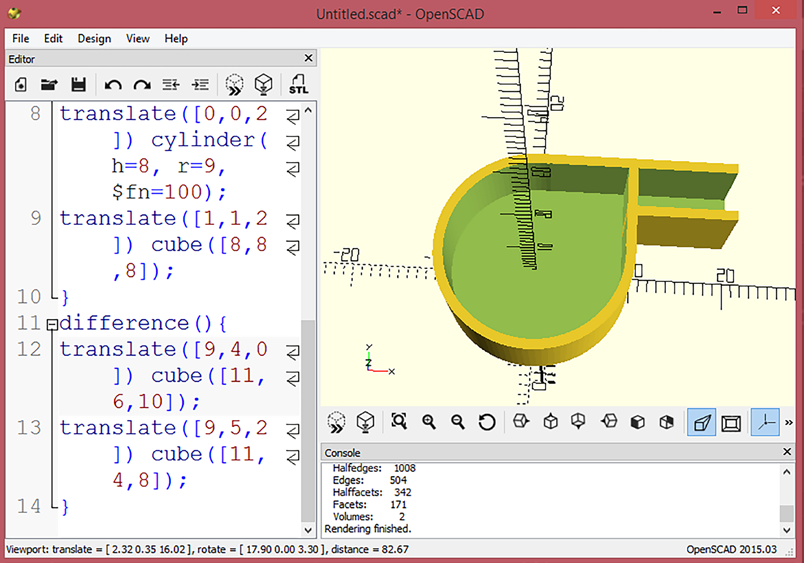Image resolution: width=804 pixels, height=563 pixels.
Task: Toggle Perspective projection view
Action: (701, 423)
